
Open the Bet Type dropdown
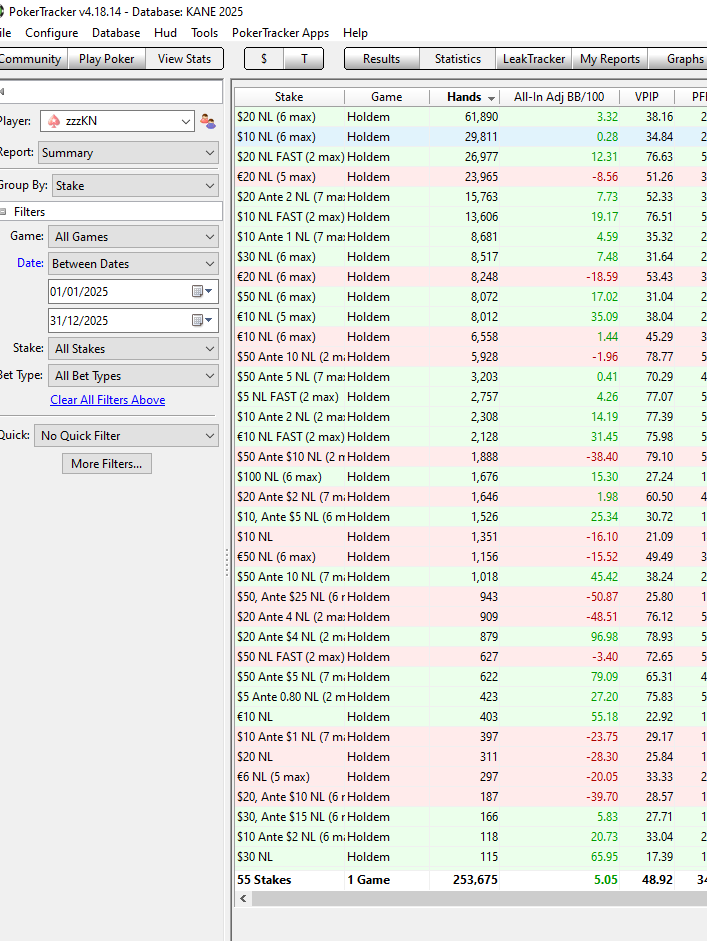[x=133, y=376]
